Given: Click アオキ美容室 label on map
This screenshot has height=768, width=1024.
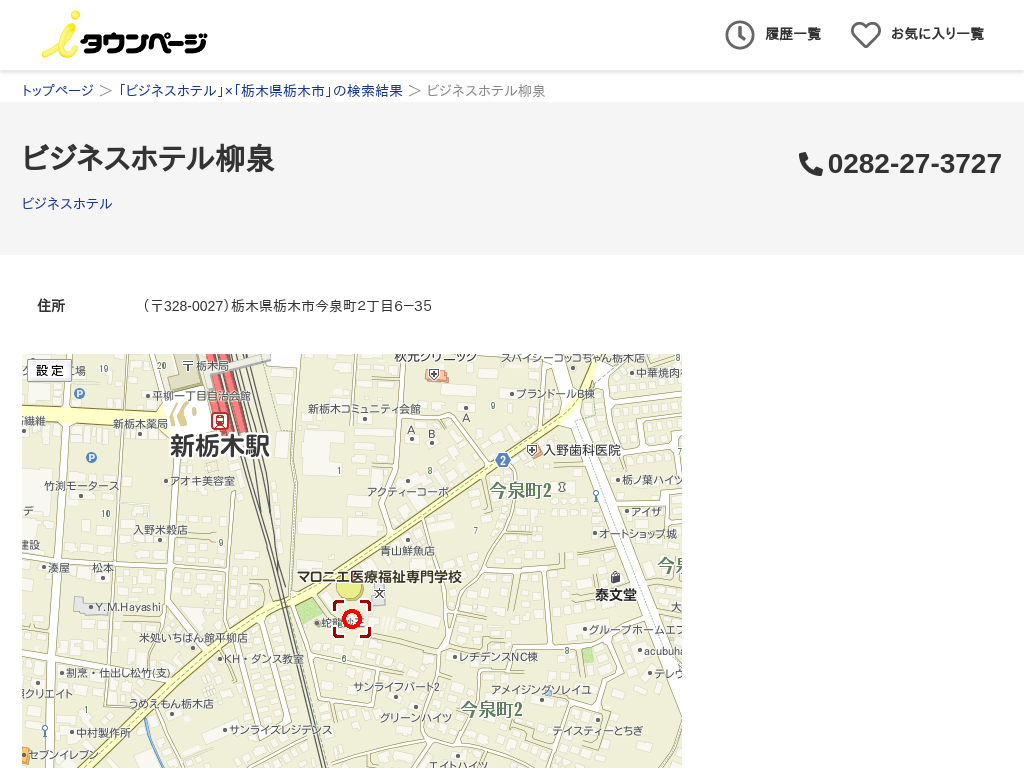Looking at the screenshot, I should coord(202,481).
